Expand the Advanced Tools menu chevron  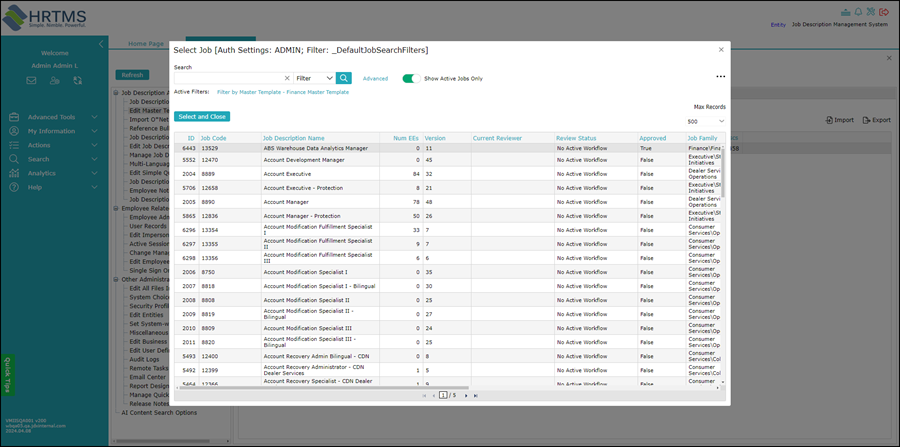click(95, 117)
